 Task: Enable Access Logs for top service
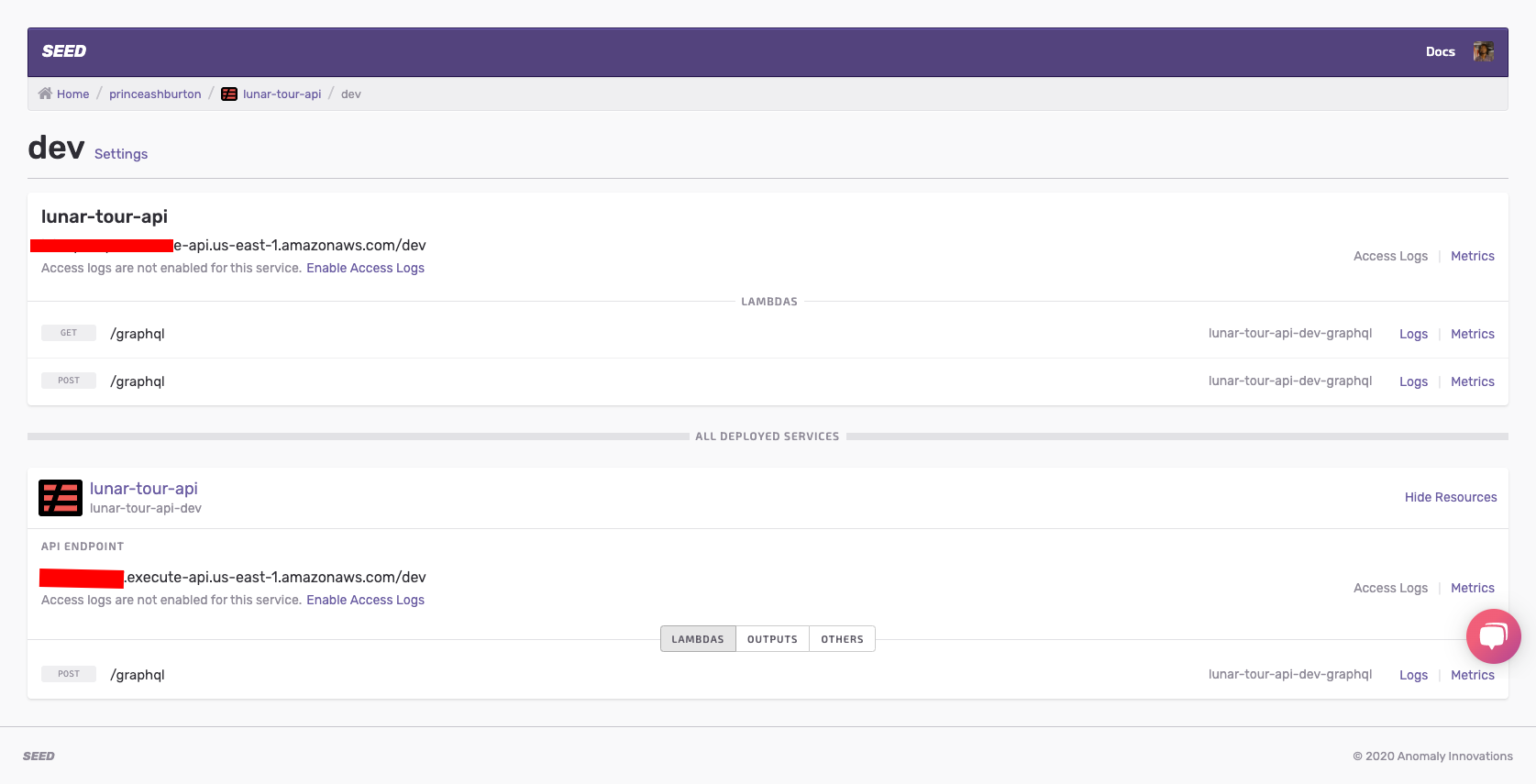pyautogui.click(x=365, y=268)
